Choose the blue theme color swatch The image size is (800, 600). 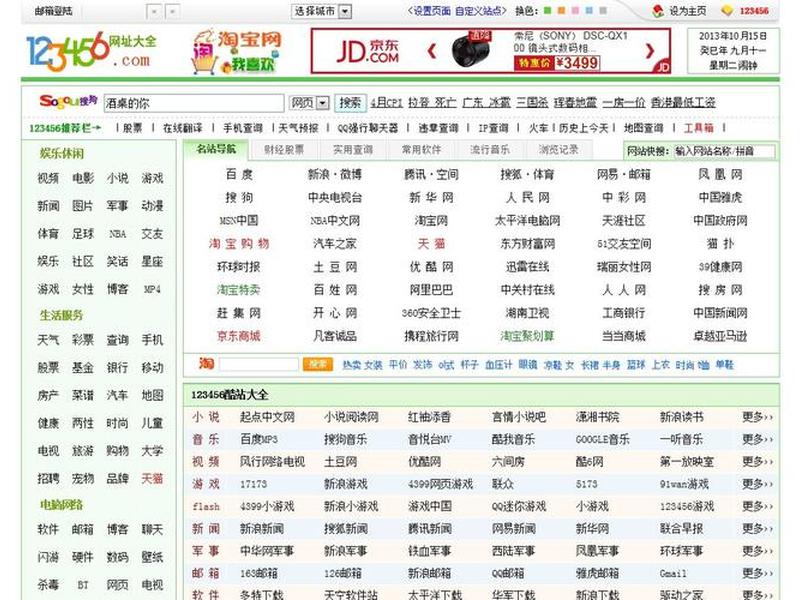(589, 11)
